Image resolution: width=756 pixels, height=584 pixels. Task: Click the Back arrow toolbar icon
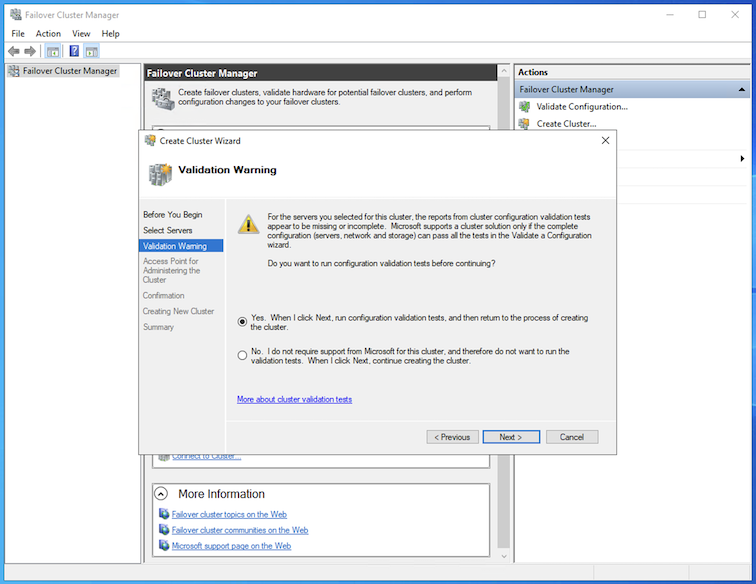(14, 51)
